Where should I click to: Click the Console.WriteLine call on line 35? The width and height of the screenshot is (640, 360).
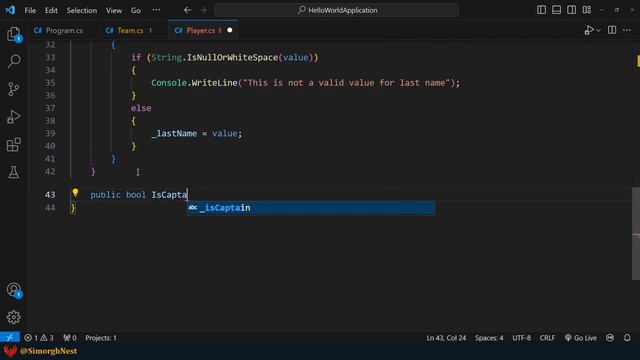point(305,83)
